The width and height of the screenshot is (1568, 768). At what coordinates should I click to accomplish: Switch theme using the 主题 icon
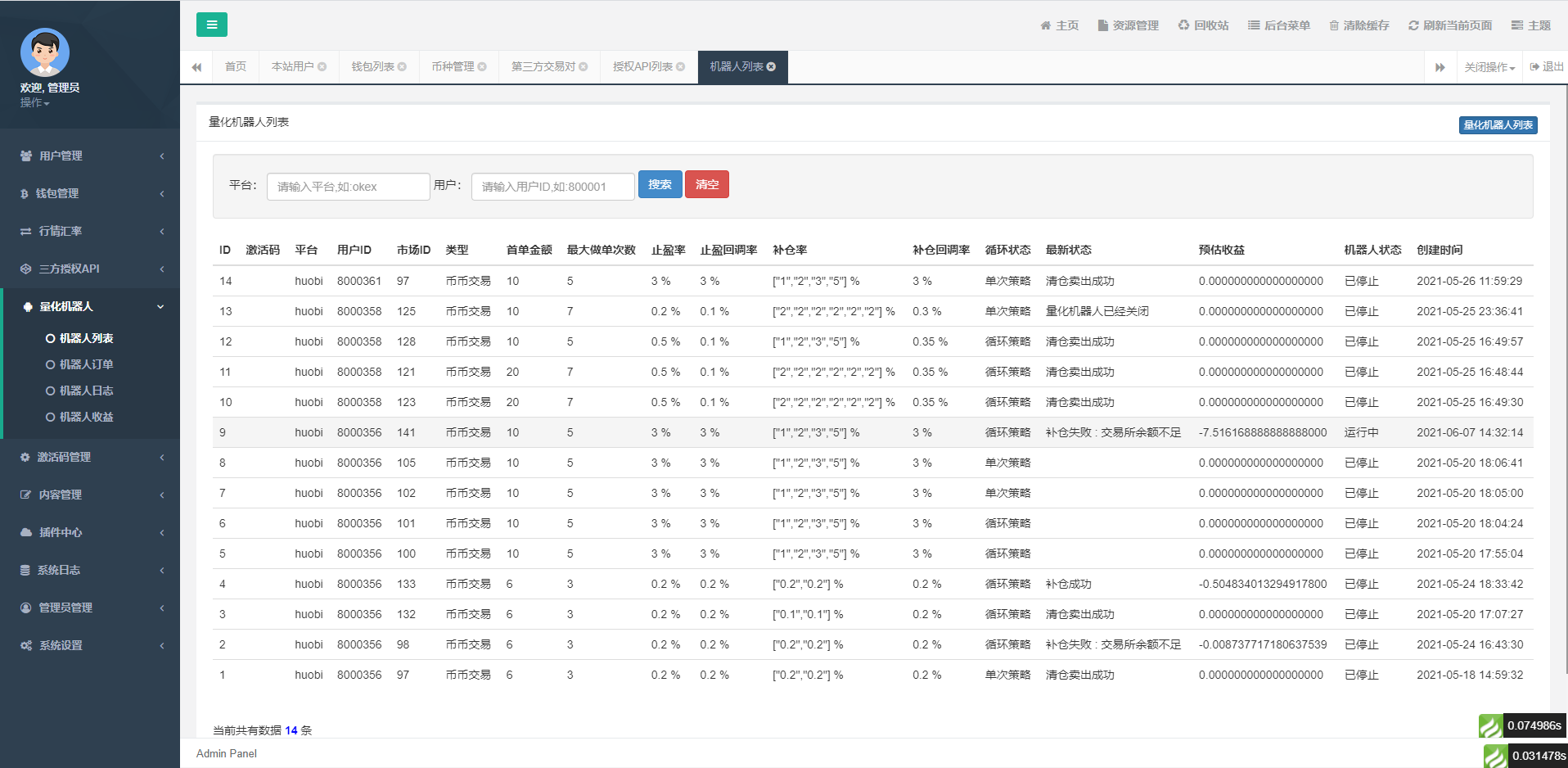(1530, 25)
